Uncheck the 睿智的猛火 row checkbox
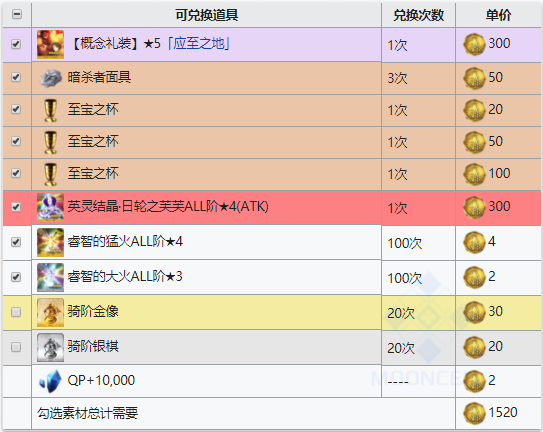The height and width of the screenshot is (432, 543). tap(16, 242)
